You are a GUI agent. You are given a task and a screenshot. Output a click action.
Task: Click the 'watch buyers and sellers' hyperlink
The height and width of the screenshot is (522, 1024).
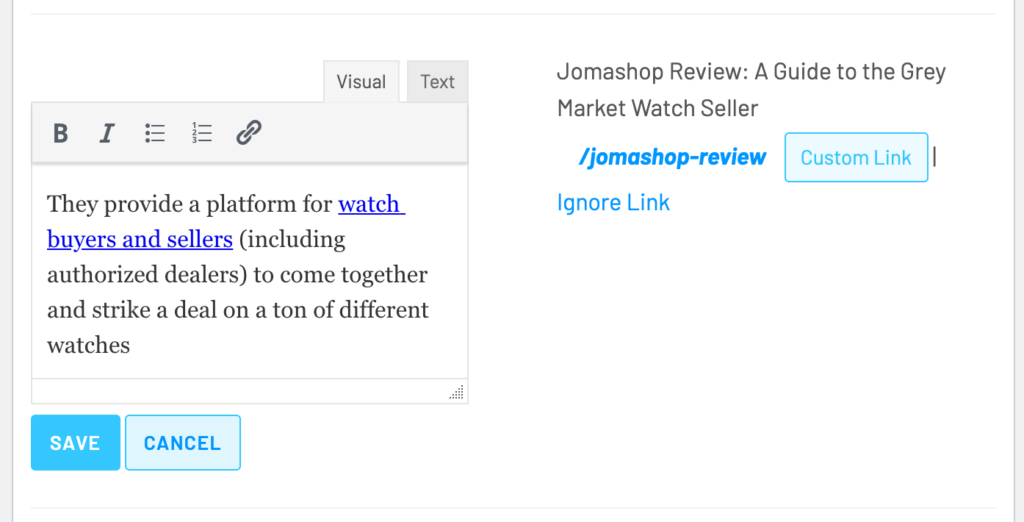pyautogui.click(x=226, y=221)
